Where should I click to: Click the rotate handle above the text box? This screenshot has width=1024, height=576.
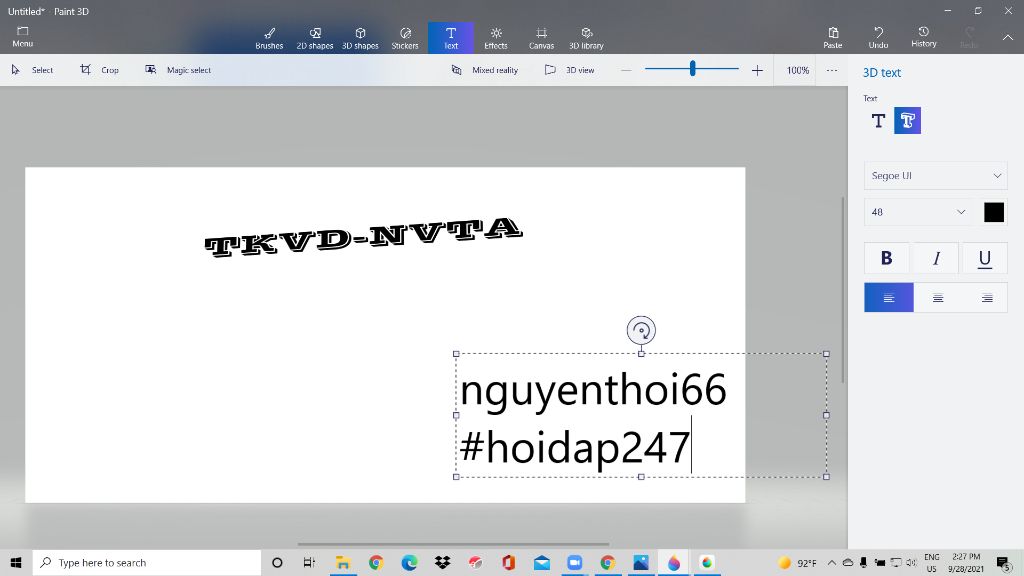[x=641, y=330]
